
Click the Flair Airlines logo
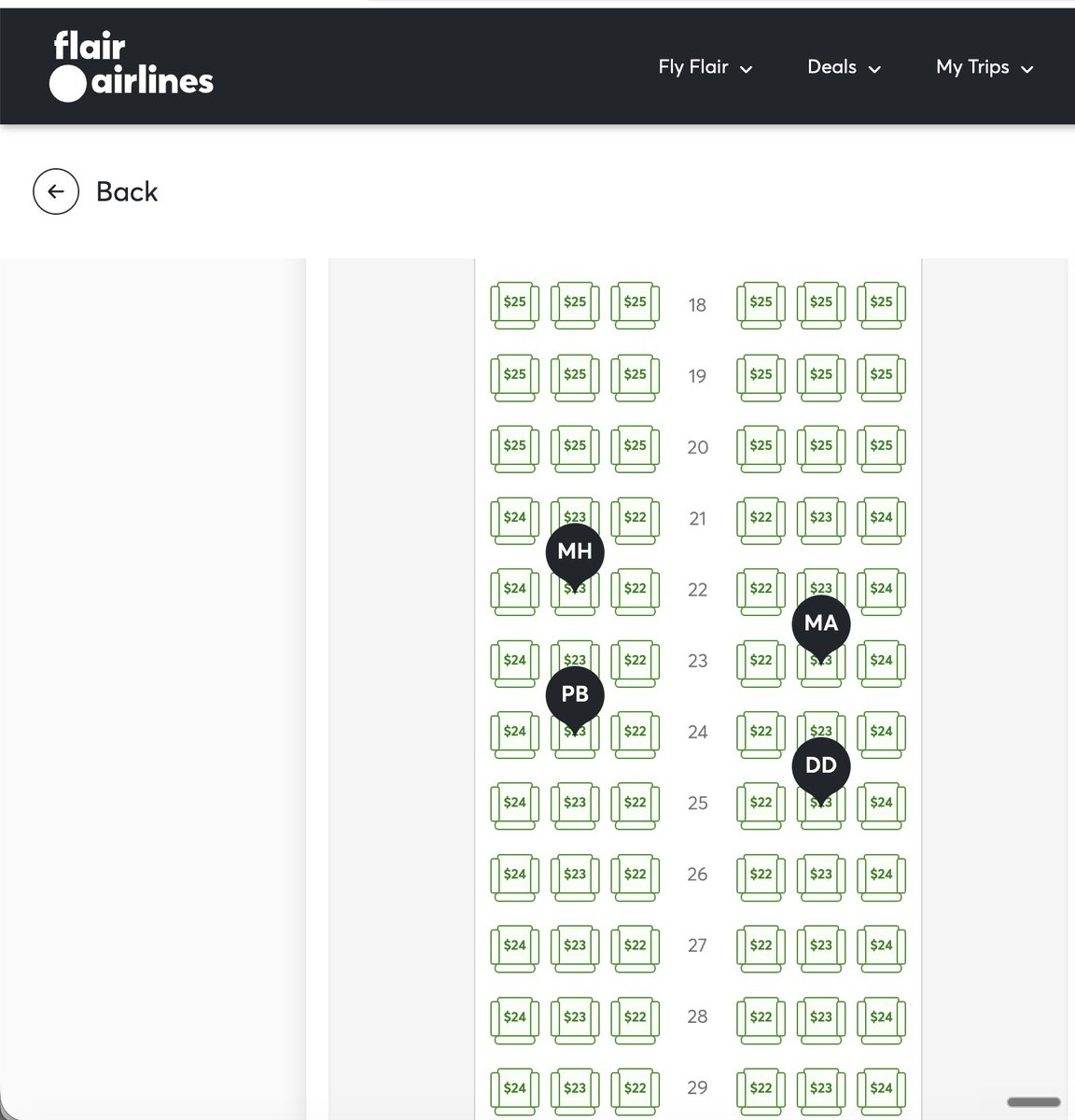(x=132, y=66)
